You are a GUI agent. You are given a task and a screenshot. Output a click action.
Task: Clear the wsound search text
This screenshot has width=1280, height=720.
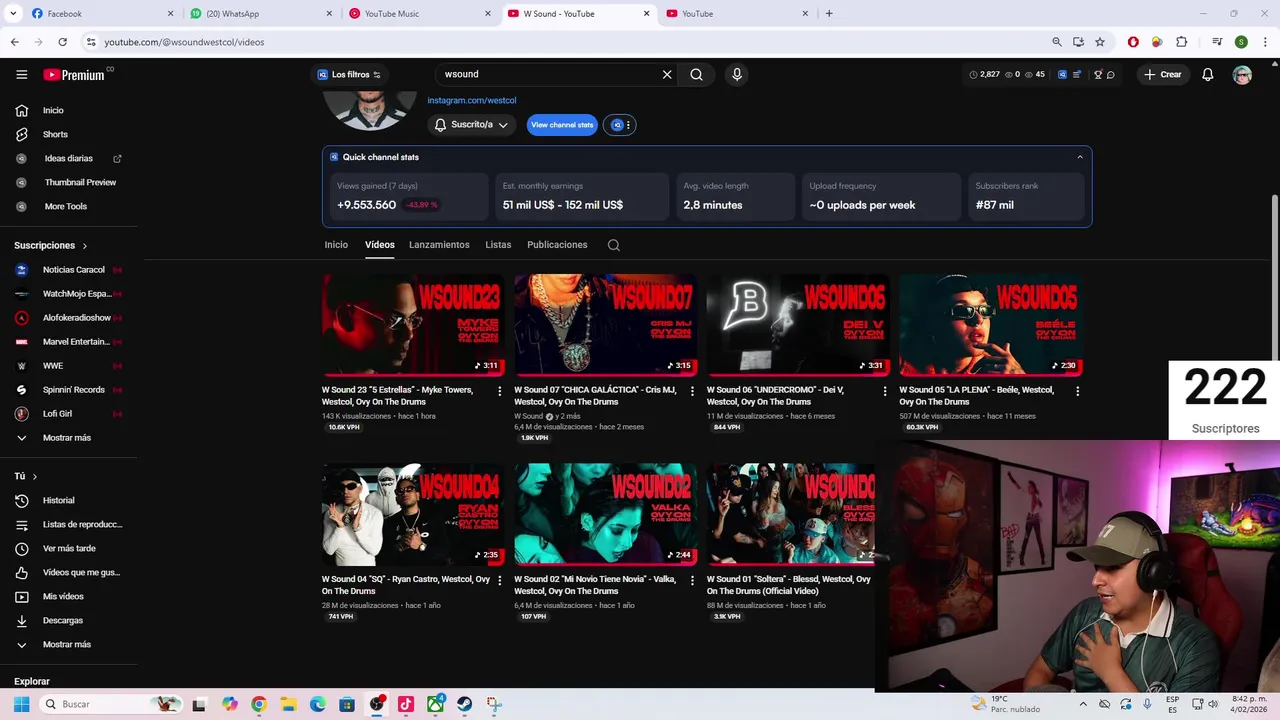pos(667,74)
